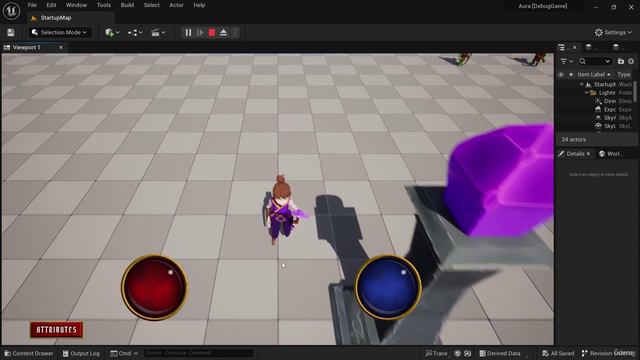Open the Build menu
The height and width of the screenshot is (360, 640).
pyautogui.click(x=127, y=5)
